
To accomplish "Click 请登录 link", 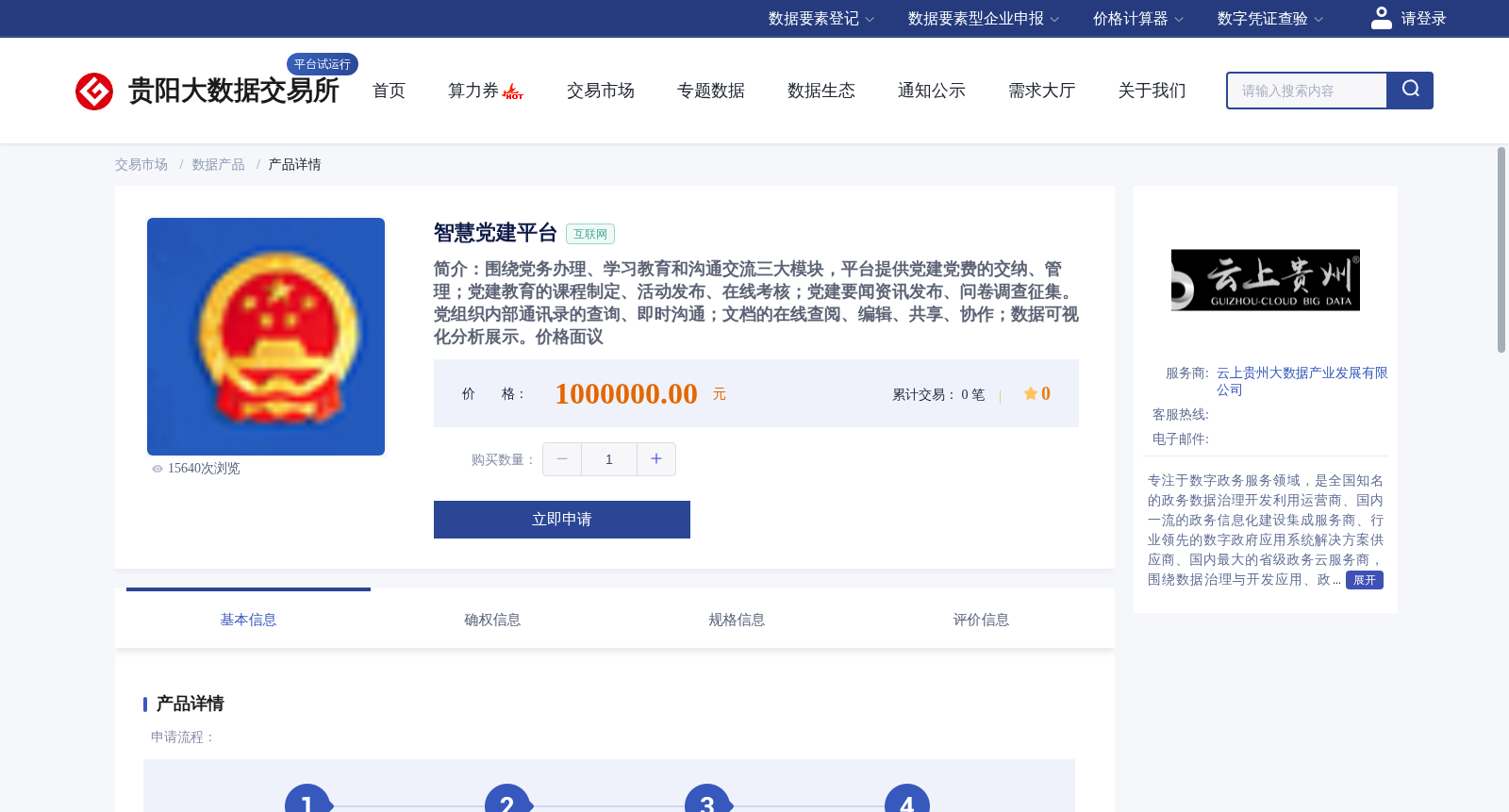I will pyautogui.click(x=1423, y=19).
